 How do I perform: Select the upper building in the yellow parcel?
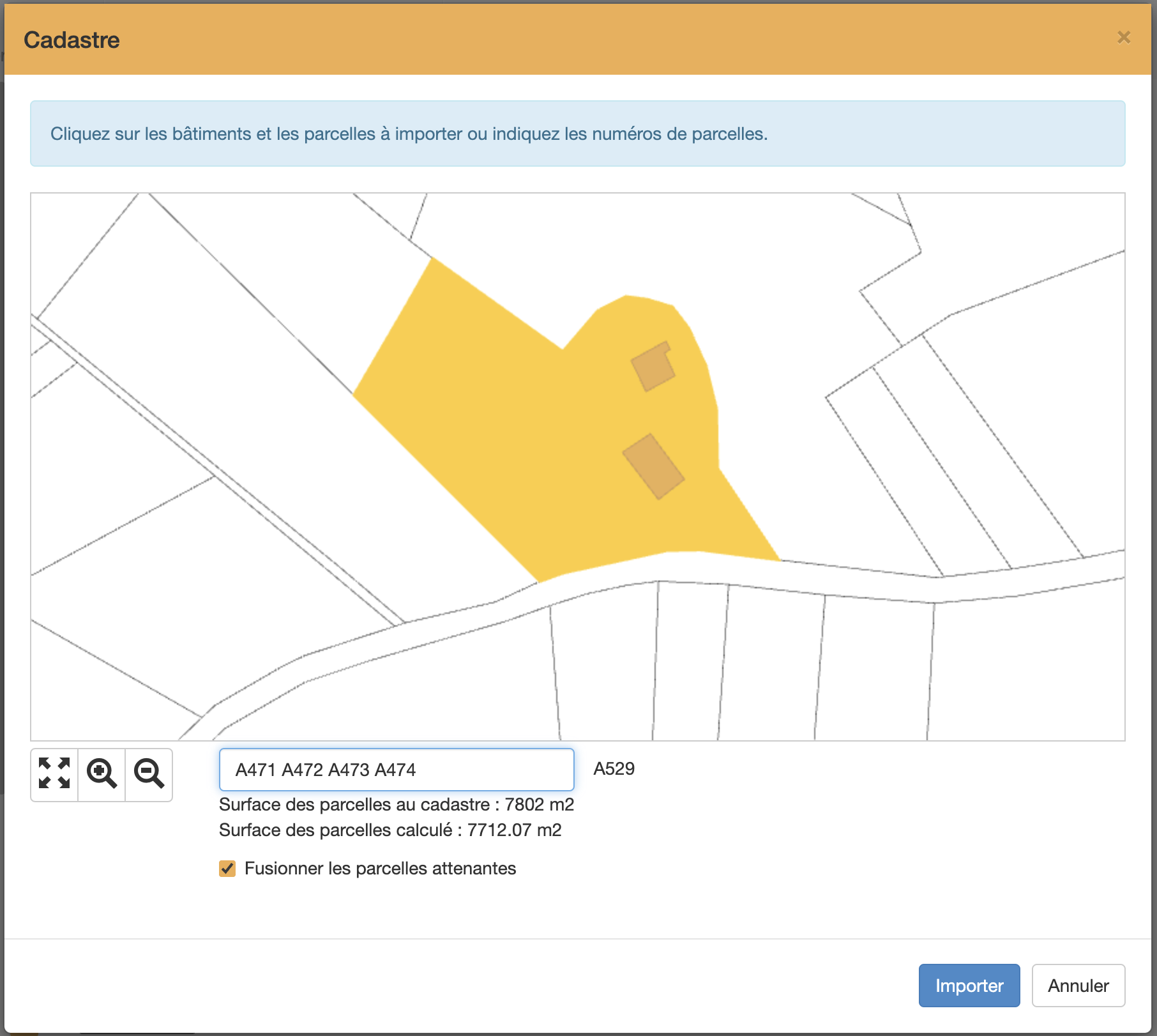click(x=653, y=367)
